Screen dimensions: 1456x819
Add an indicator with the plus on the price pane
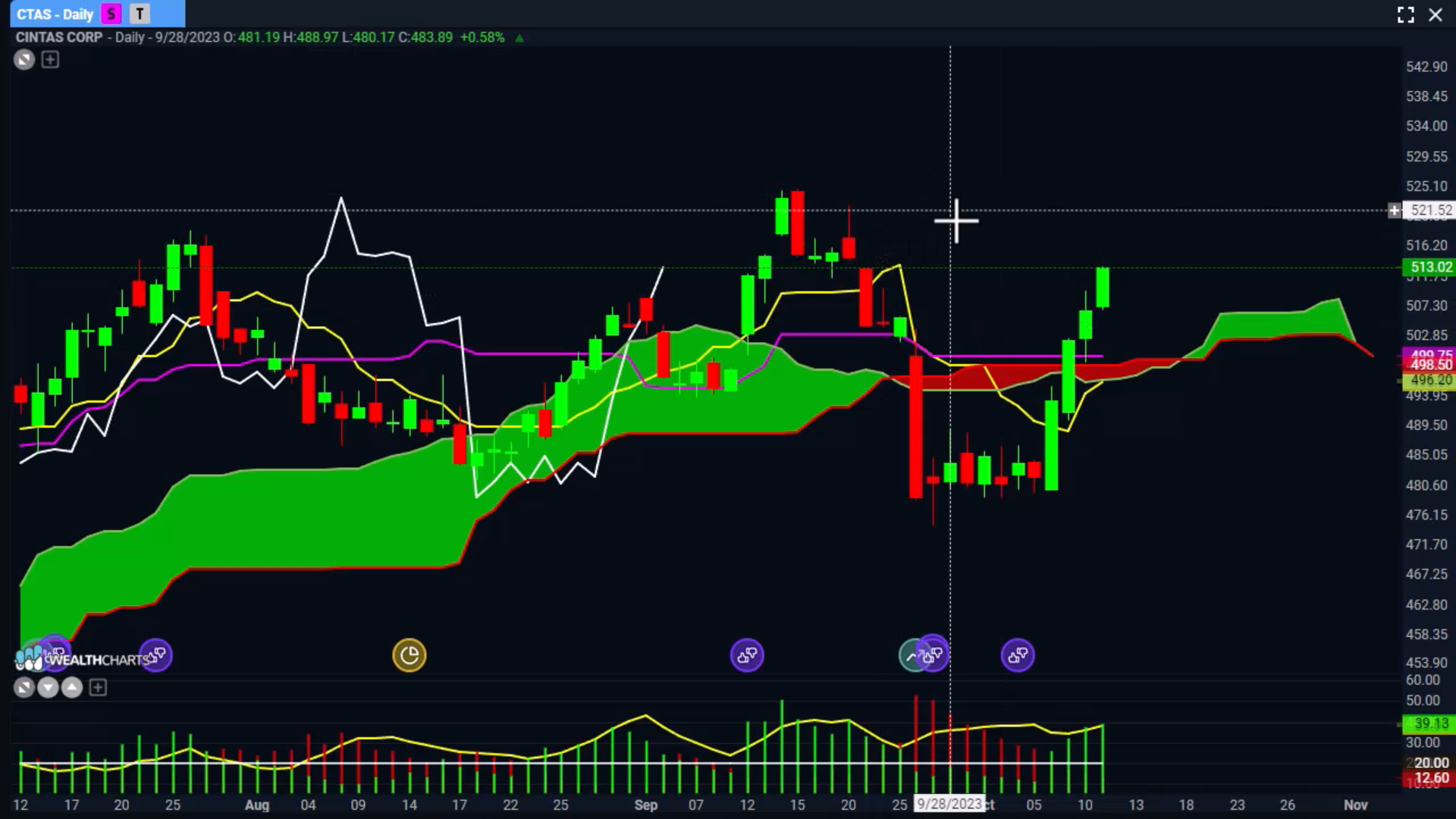point(50,60)
